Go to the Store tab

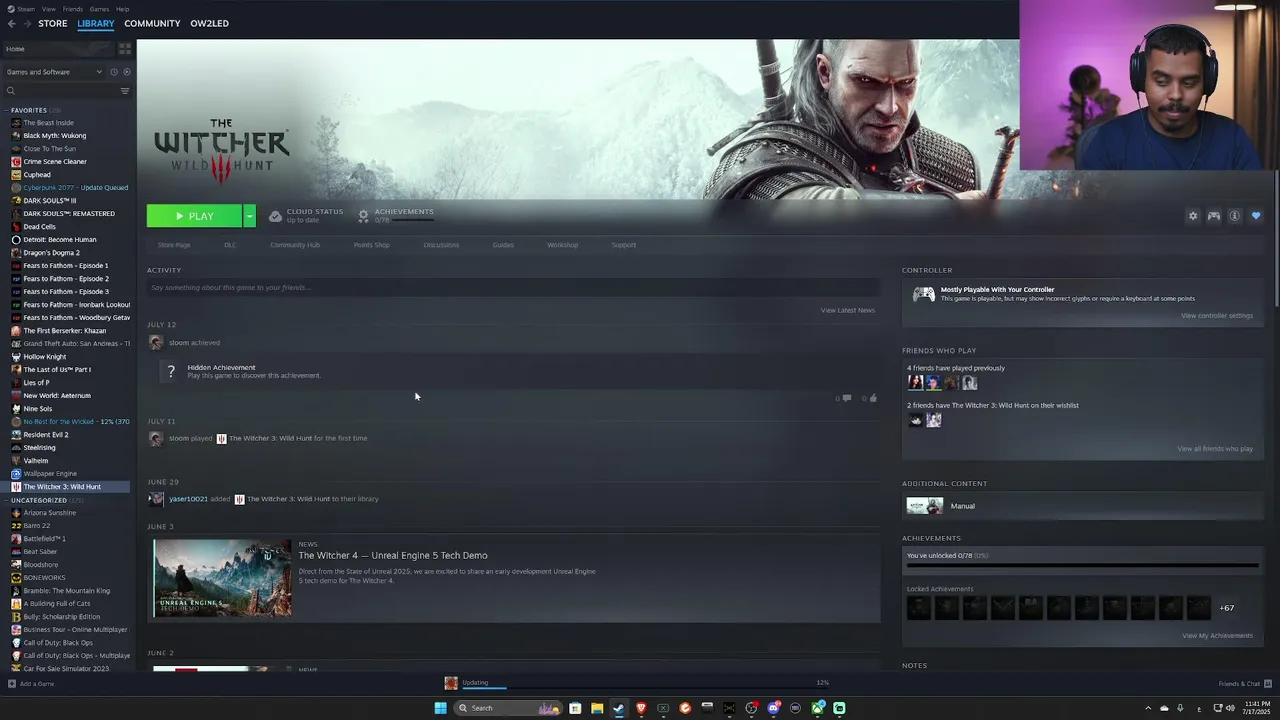tap(53, 23)
